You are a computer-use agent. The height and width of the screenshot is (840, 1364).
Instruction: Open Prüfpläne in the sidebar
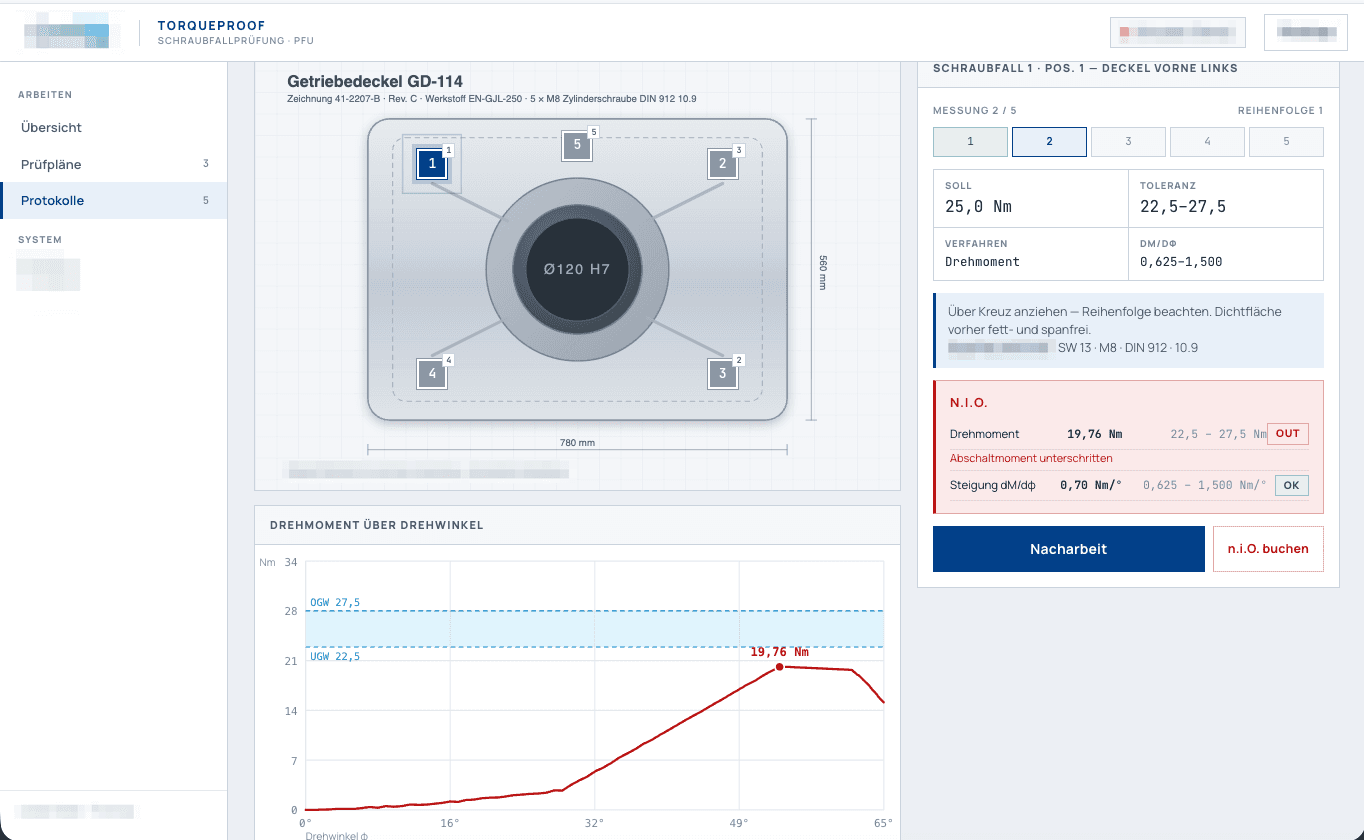113,164
